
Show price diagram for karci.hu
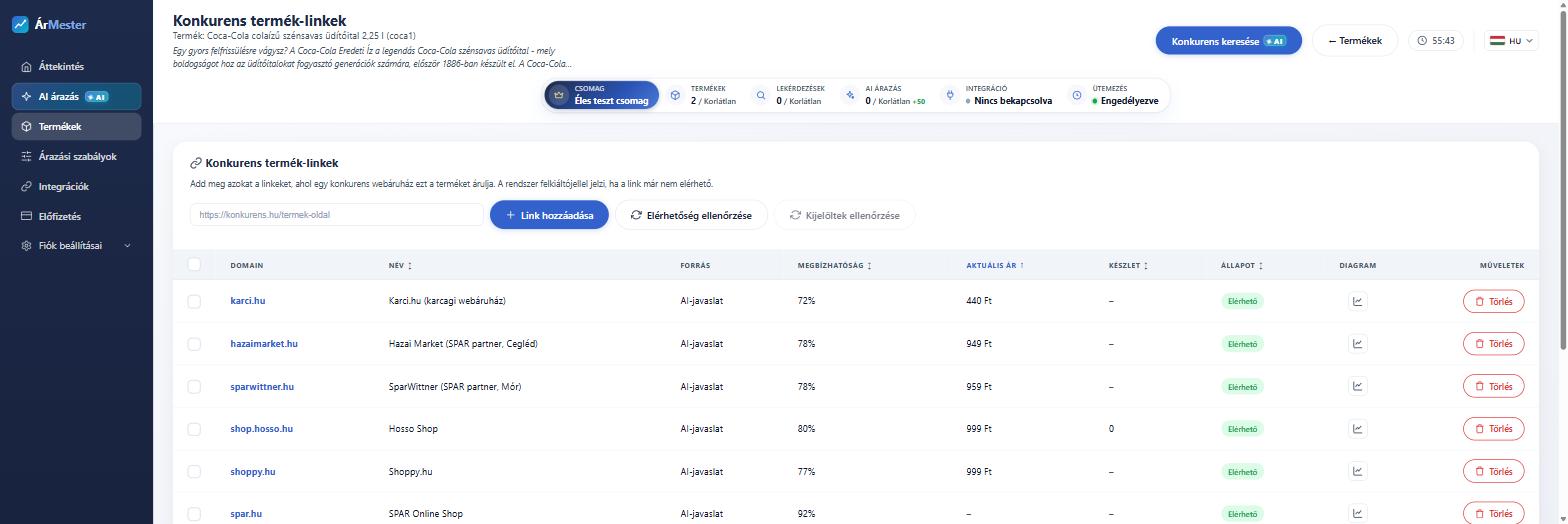(x=1357, y=301)
